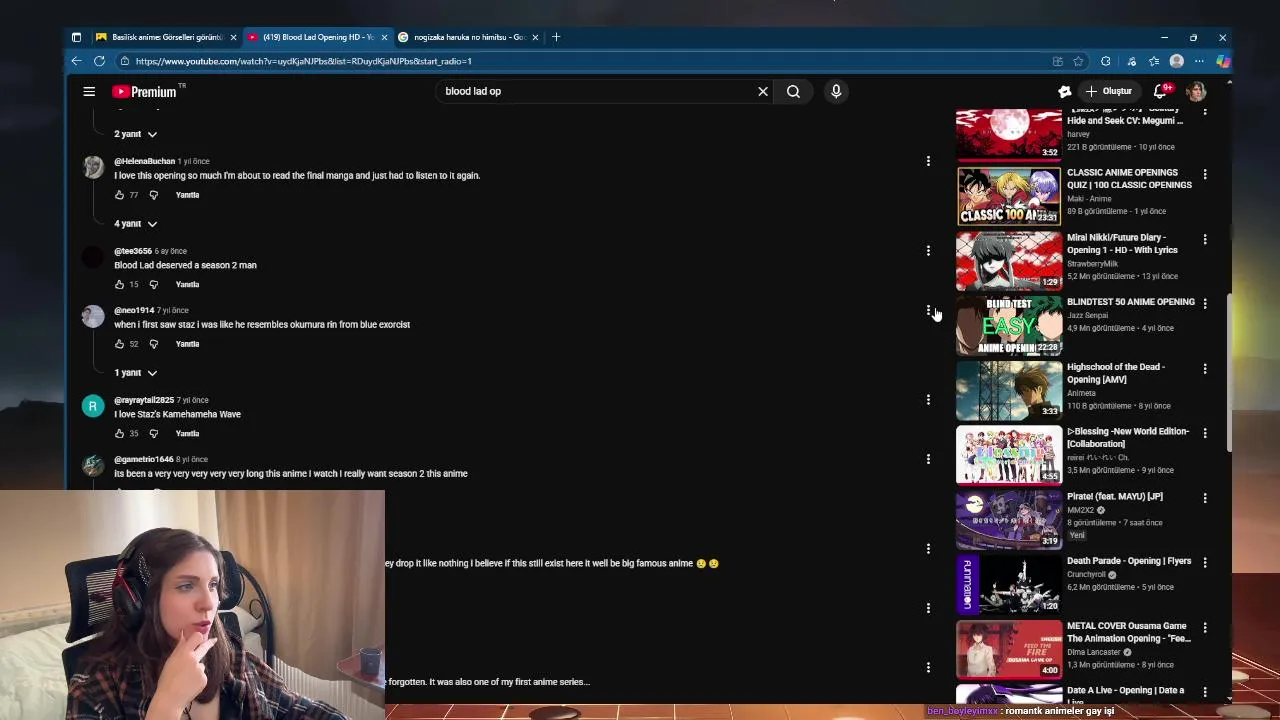Switch to Basilisk anime Görselleri tab

(166, 37)
